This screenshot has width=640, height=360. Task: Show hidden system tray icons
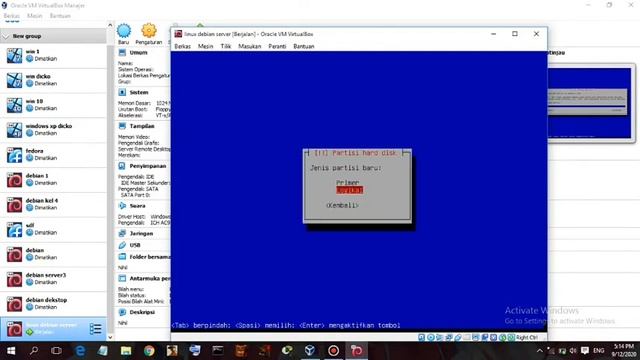coord(540,351)
